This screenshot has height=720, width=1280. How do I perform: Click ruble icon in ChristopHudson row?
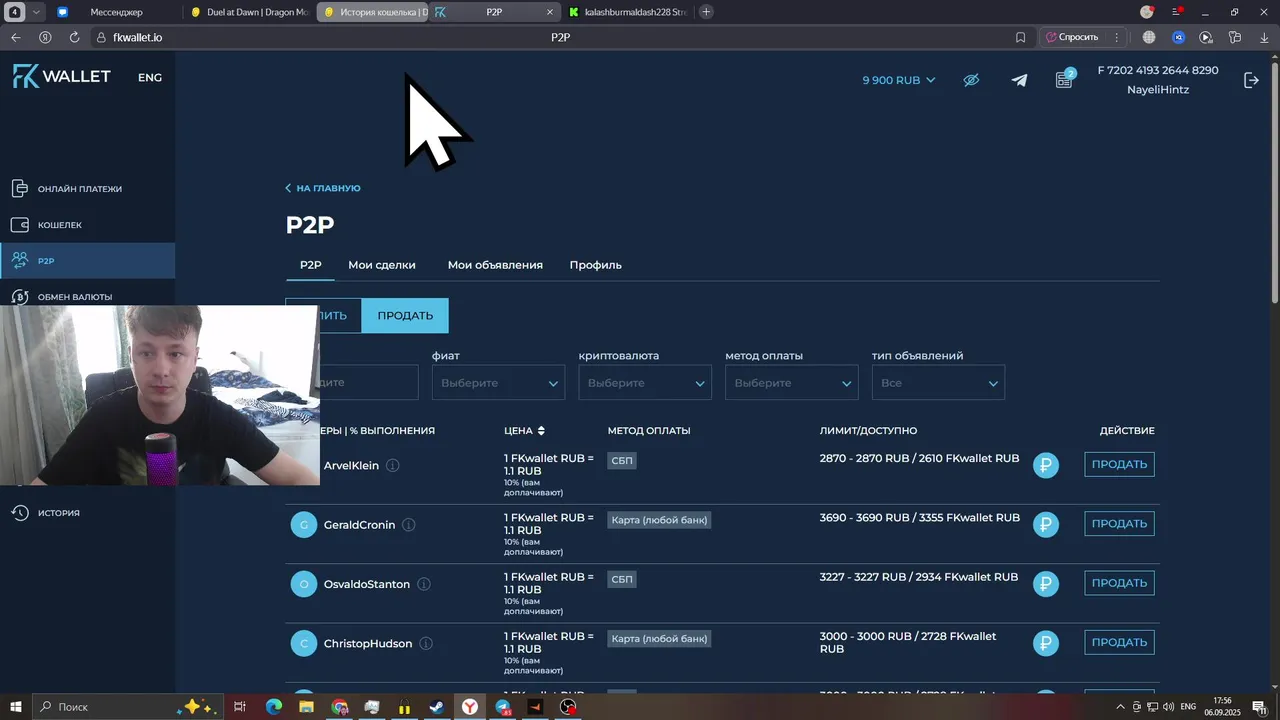coord(1046,643)
